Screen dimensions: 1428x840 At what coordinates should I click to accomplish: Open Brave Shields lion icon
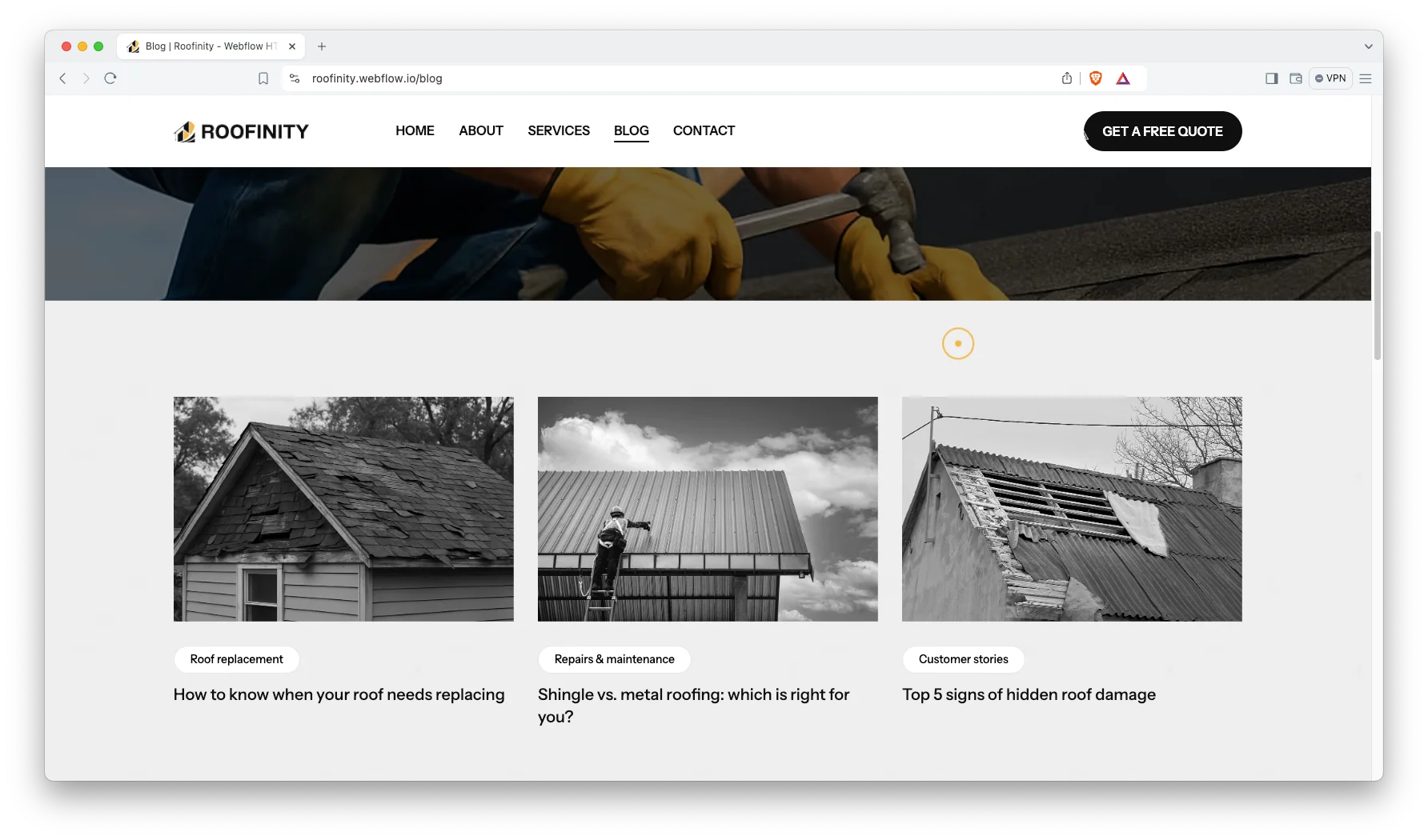click(x=1096, y=78)
